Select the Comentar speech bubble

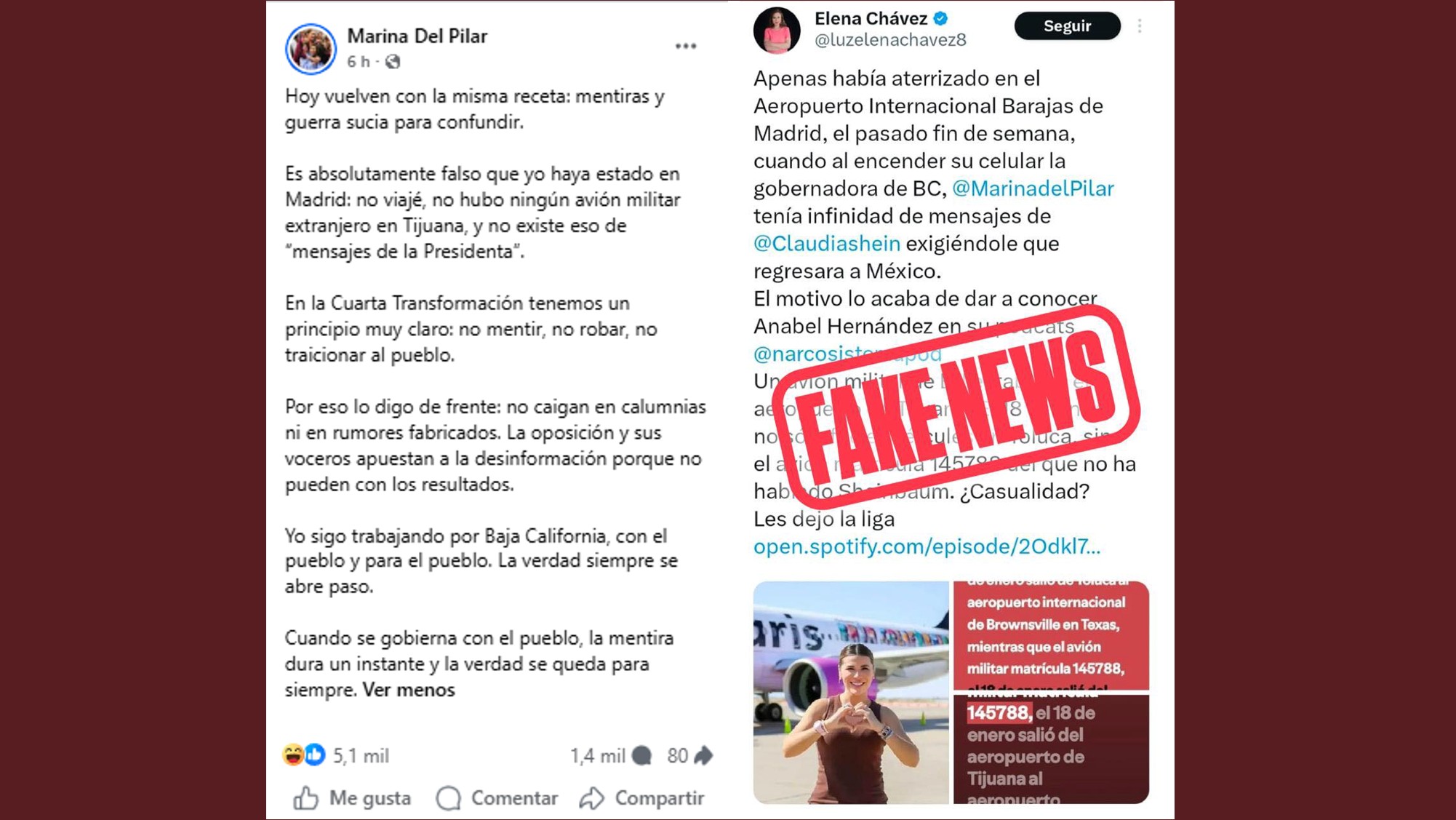pos(449,798)
